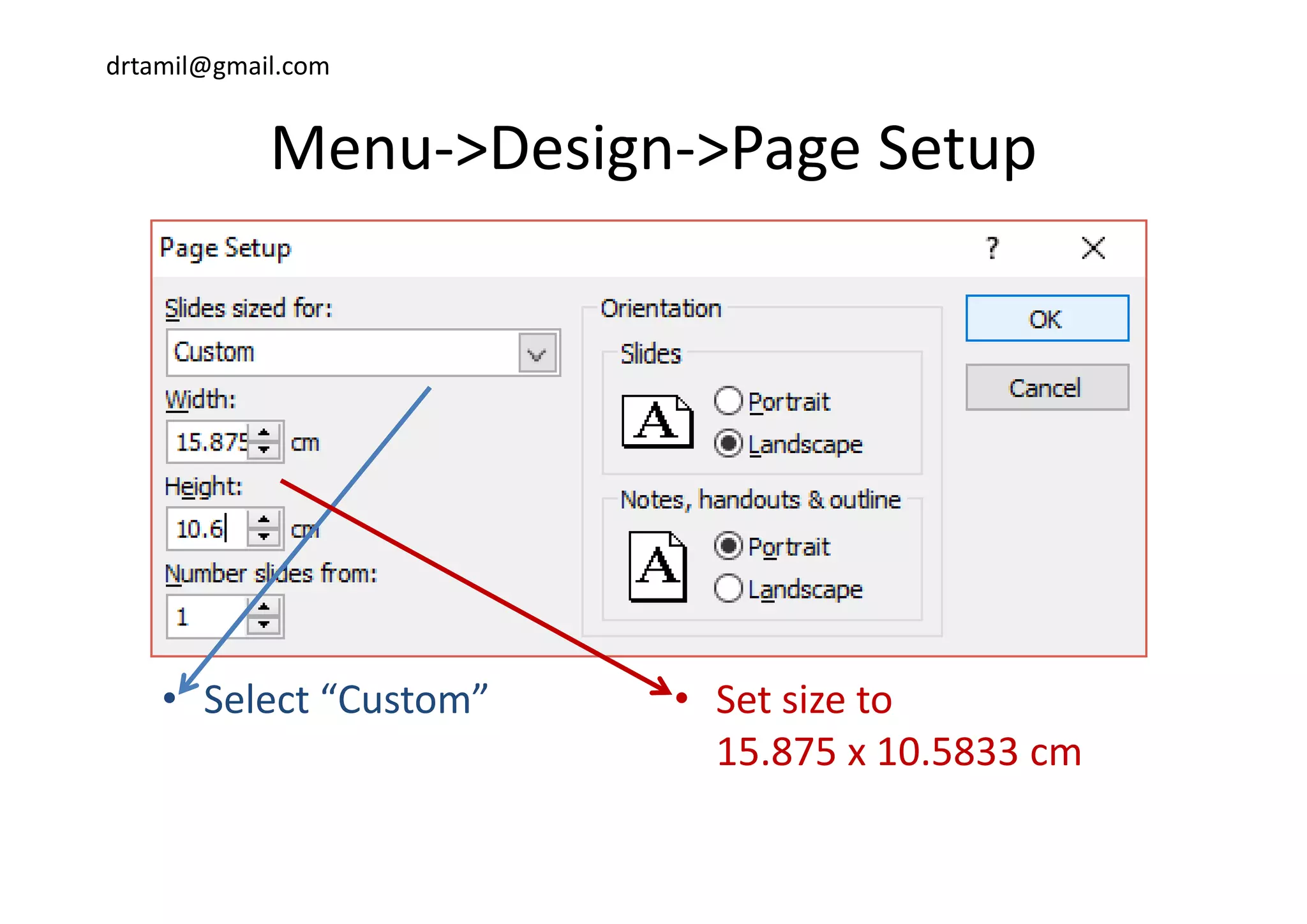This screenshot has width=1307, height=924.
Task: Click the 'Page Setup' title text
Action: (225, 248)
